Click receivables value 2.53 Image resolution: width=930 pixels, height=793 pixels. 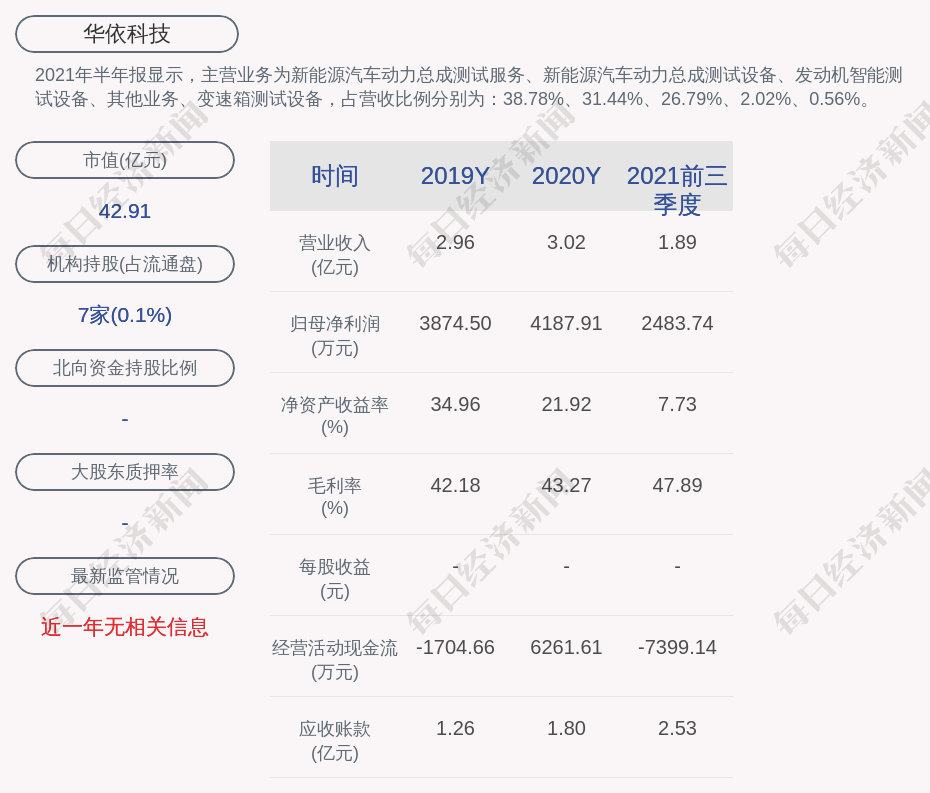[x=677, y=728]
